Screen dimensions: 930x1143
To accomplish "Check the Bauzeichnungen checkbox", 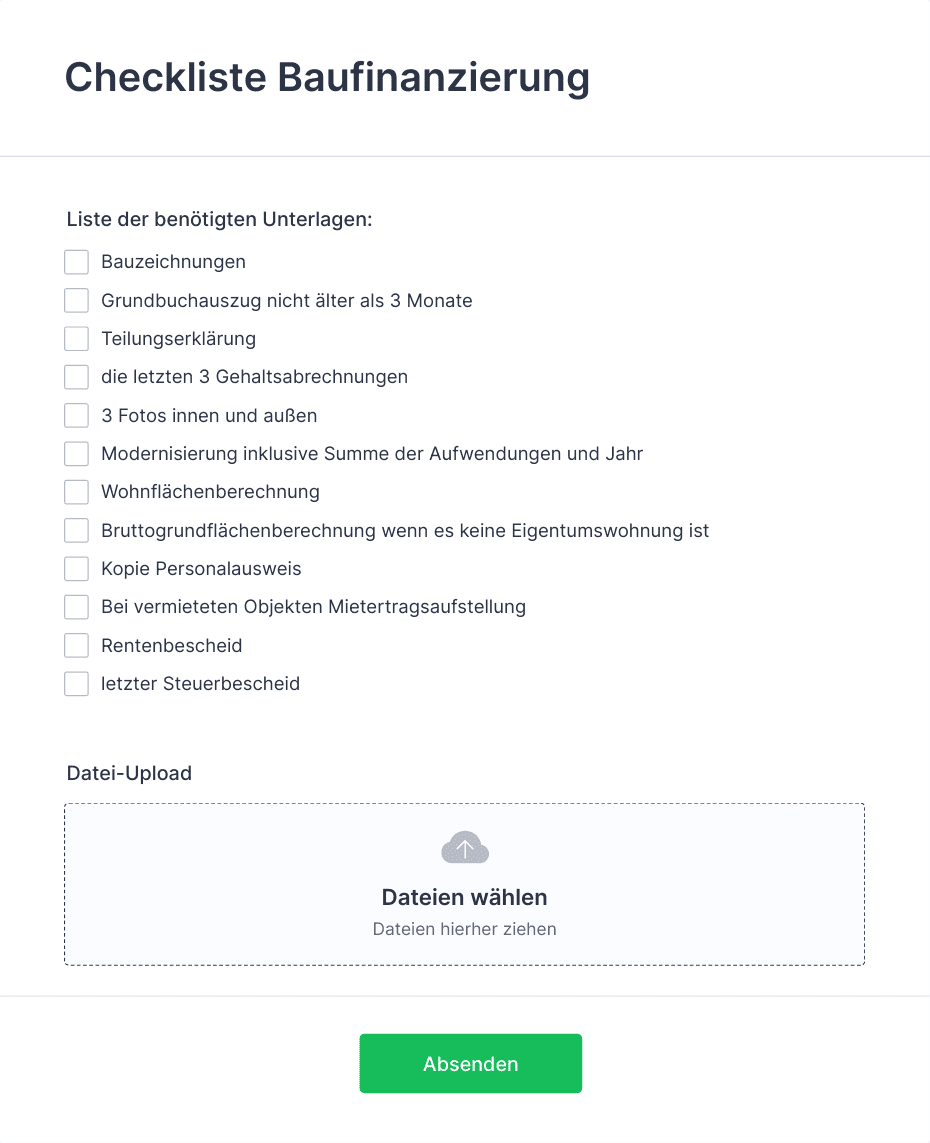I will click(77, 262).
